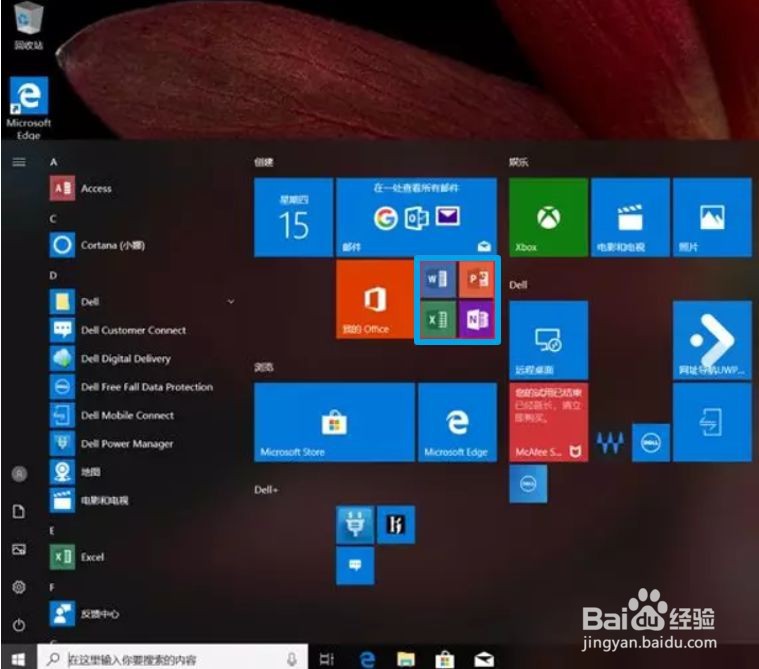The width and height of the screenshot is (759, 669).
Task: Open the McAfee Security tile
Action: coord(548,422)
